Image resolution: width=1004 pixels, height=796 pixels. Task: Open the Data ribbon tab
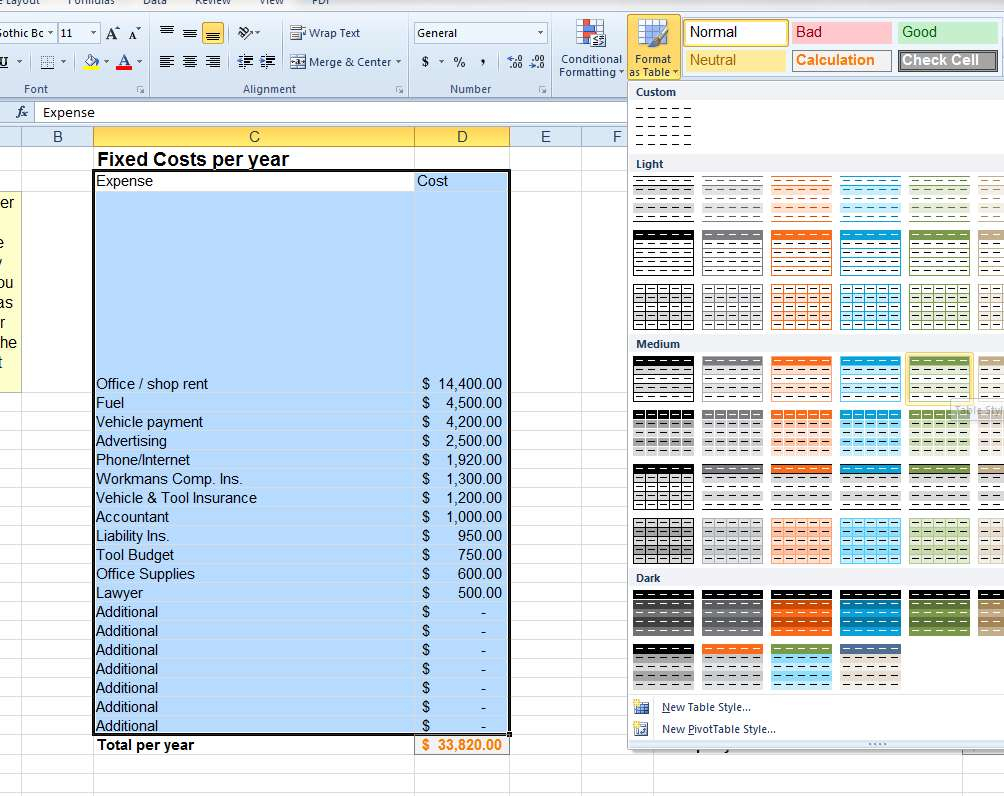tap(154, 3)
